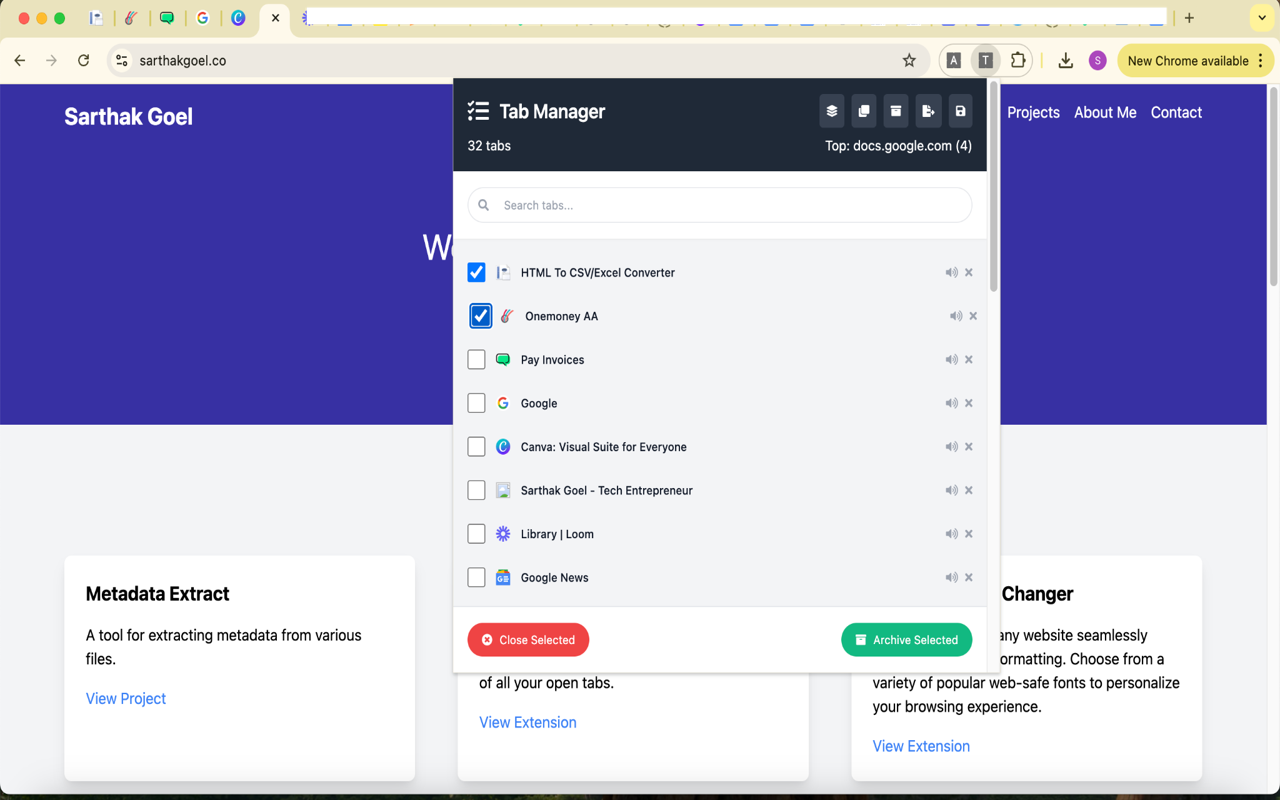Click the Tab Manager popup scrollbar

[x=993, y=187]
